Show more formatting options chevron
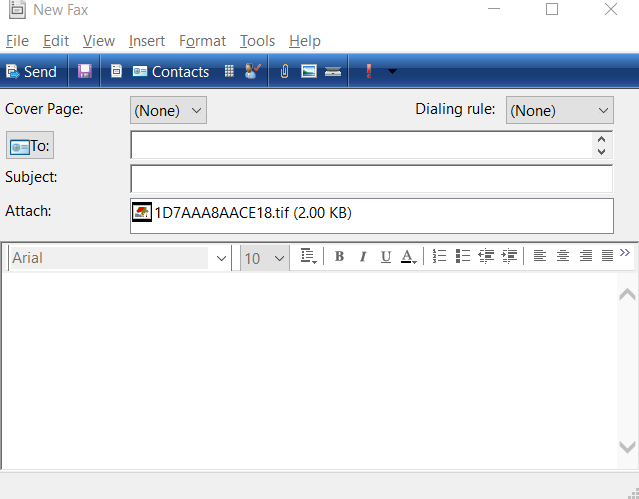The image size is (639, 499). coord(625,253)
